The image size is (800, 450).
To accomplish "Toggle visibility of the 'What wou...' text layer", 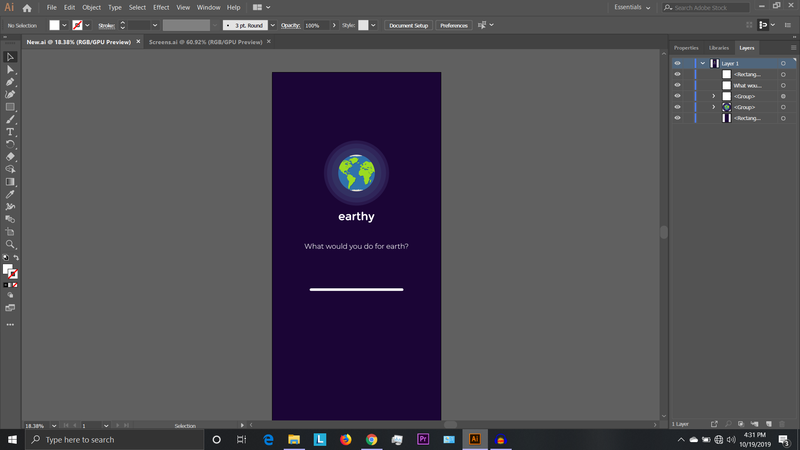I will 677,85.
